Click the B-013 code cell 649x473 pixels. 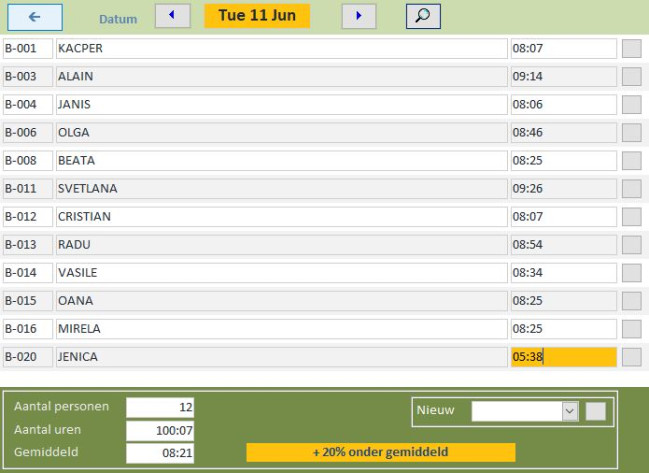[28, 245]
